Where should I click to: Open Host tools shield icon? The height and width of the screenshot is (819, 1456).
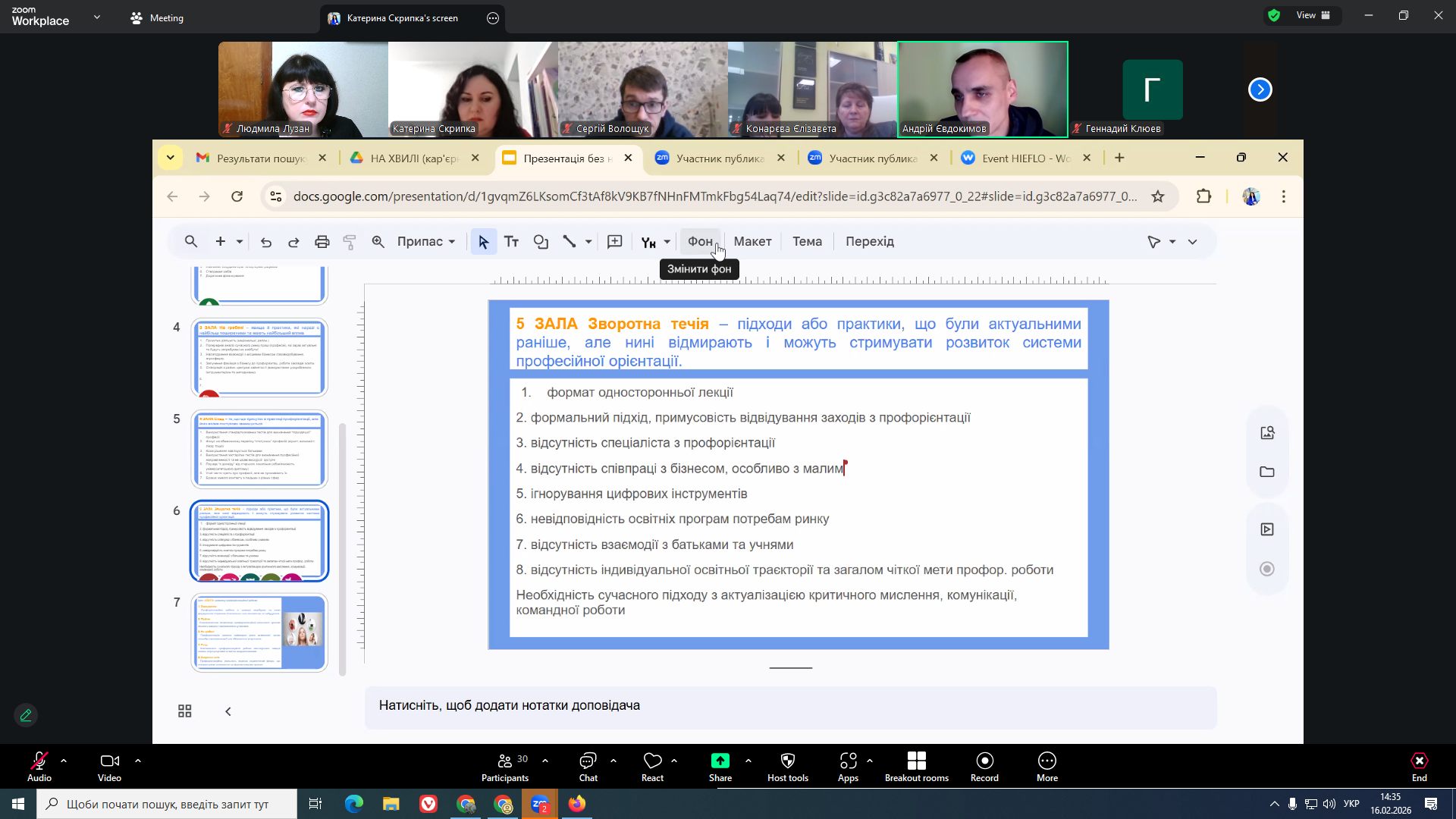point(787,761)
